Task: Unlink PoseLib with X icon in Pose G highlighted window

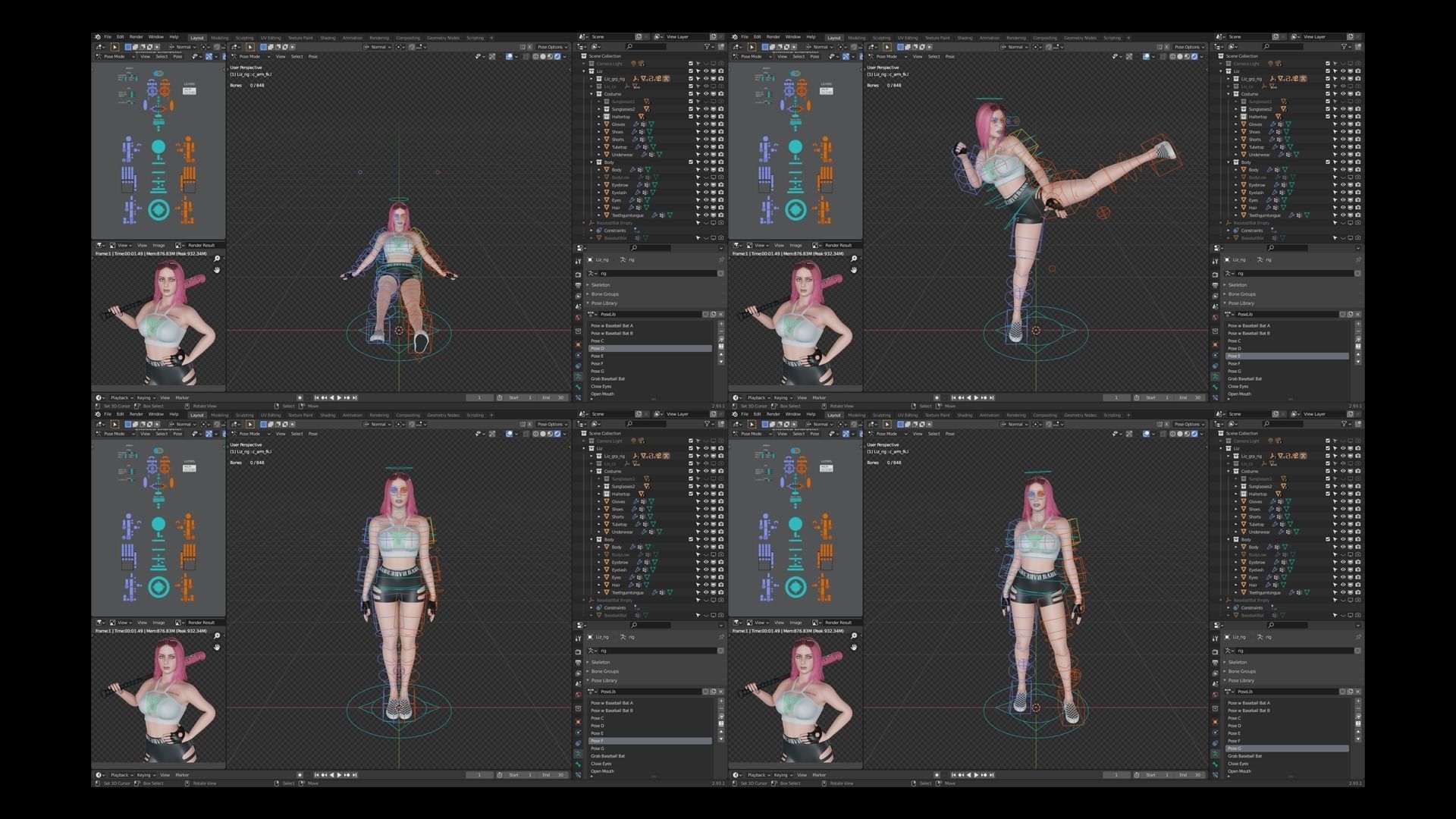Action: click(1357, 692)
